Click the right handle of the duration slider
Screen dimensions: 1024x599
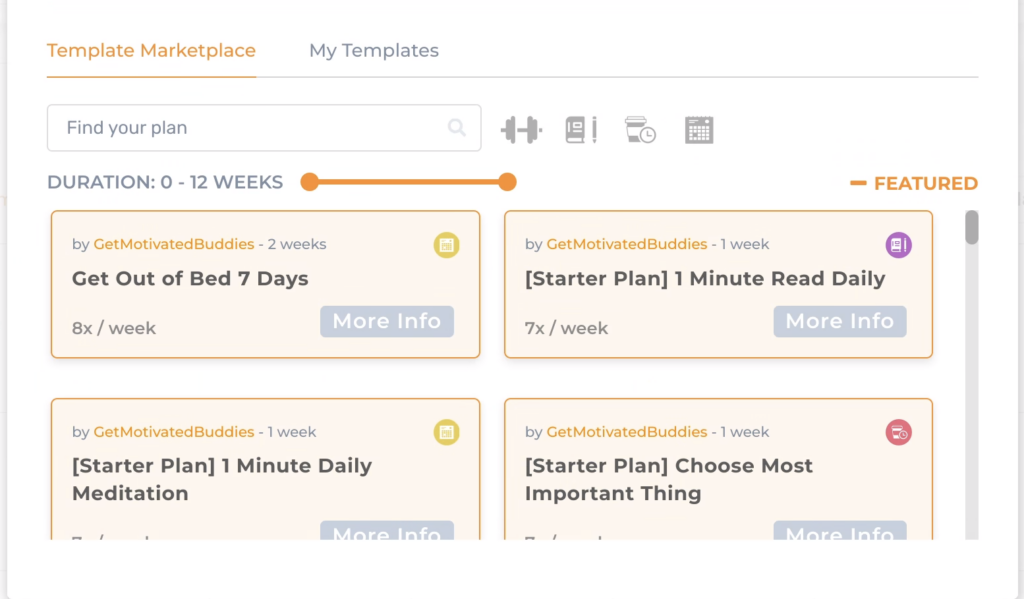tap(508, 182)
